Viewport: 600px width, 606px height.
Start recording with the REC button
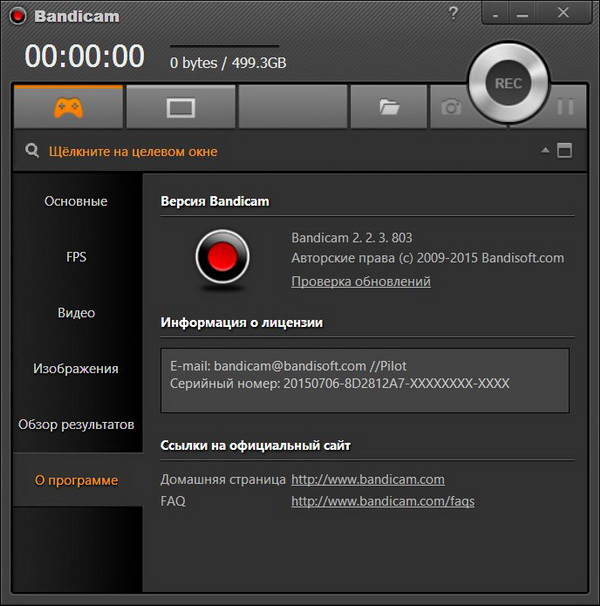[x=508, y=84]
